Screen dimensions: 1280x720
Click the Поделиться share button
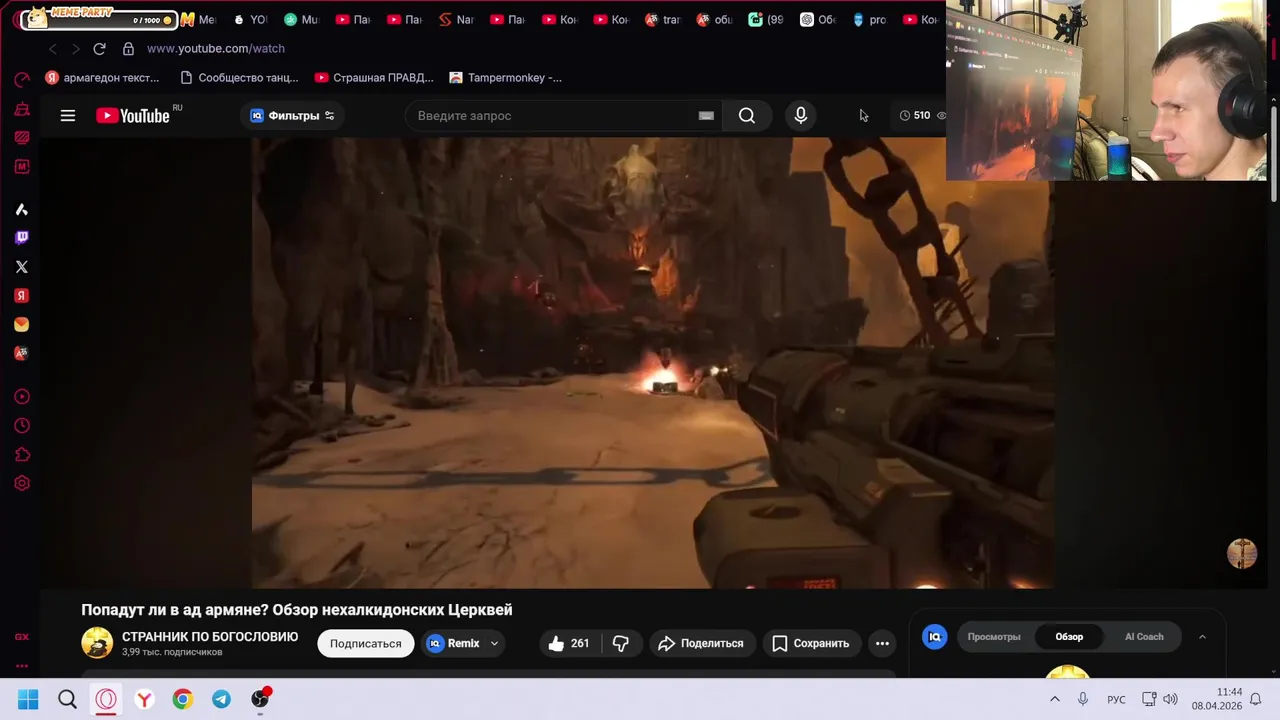(x=701, y=644)
